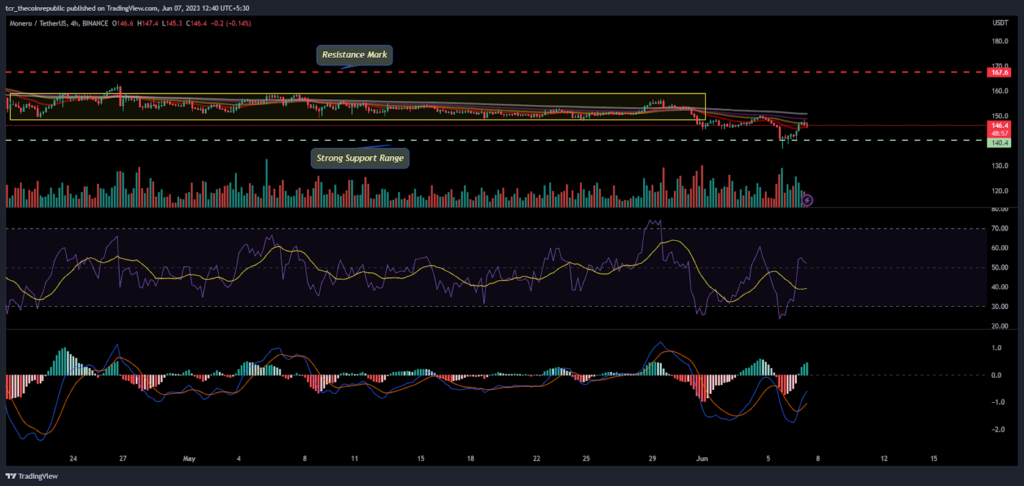Click 180.0 on the price axis
Screen dimensions: 1024x486
(1000, 40)
